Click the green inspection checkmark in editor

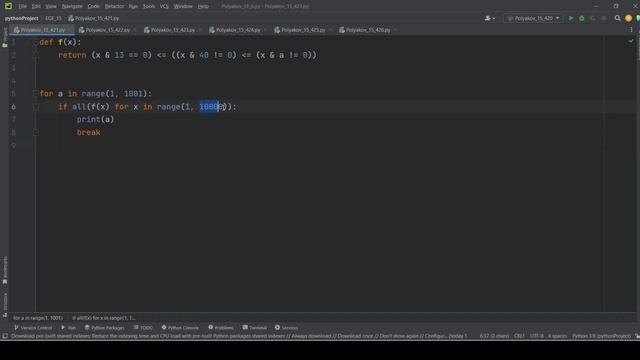[631, 41]
